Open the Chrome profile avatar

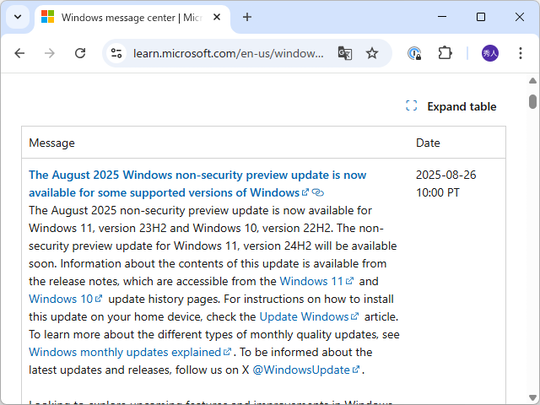490,53
